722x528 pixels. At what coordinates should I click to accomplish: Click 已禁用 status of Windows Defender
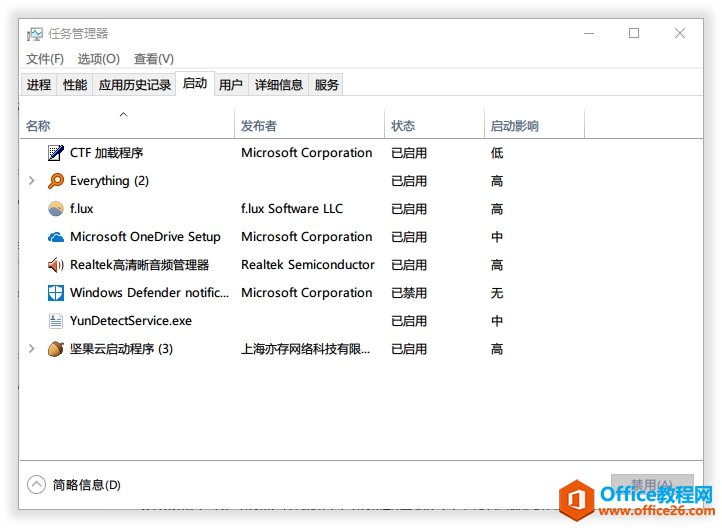point(409,293)
